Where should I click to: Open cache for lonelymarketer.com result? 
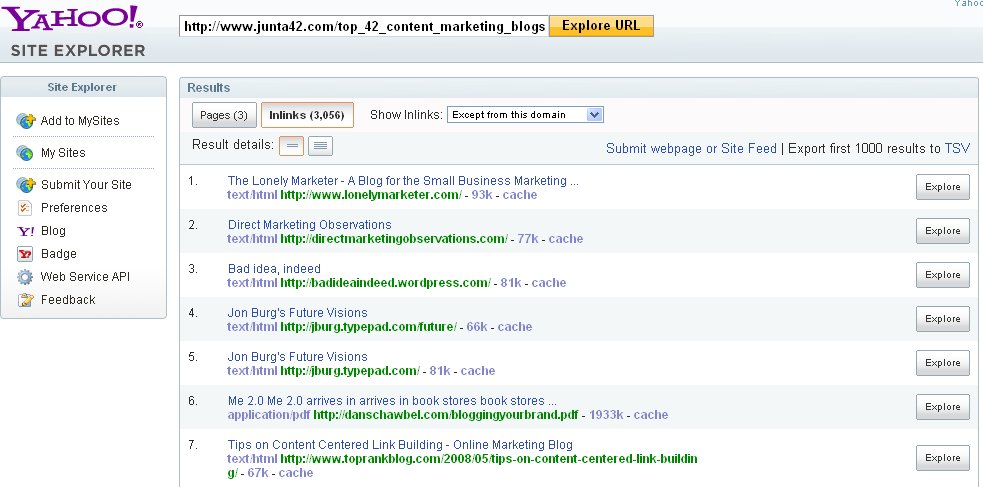(x=520, y=195)
